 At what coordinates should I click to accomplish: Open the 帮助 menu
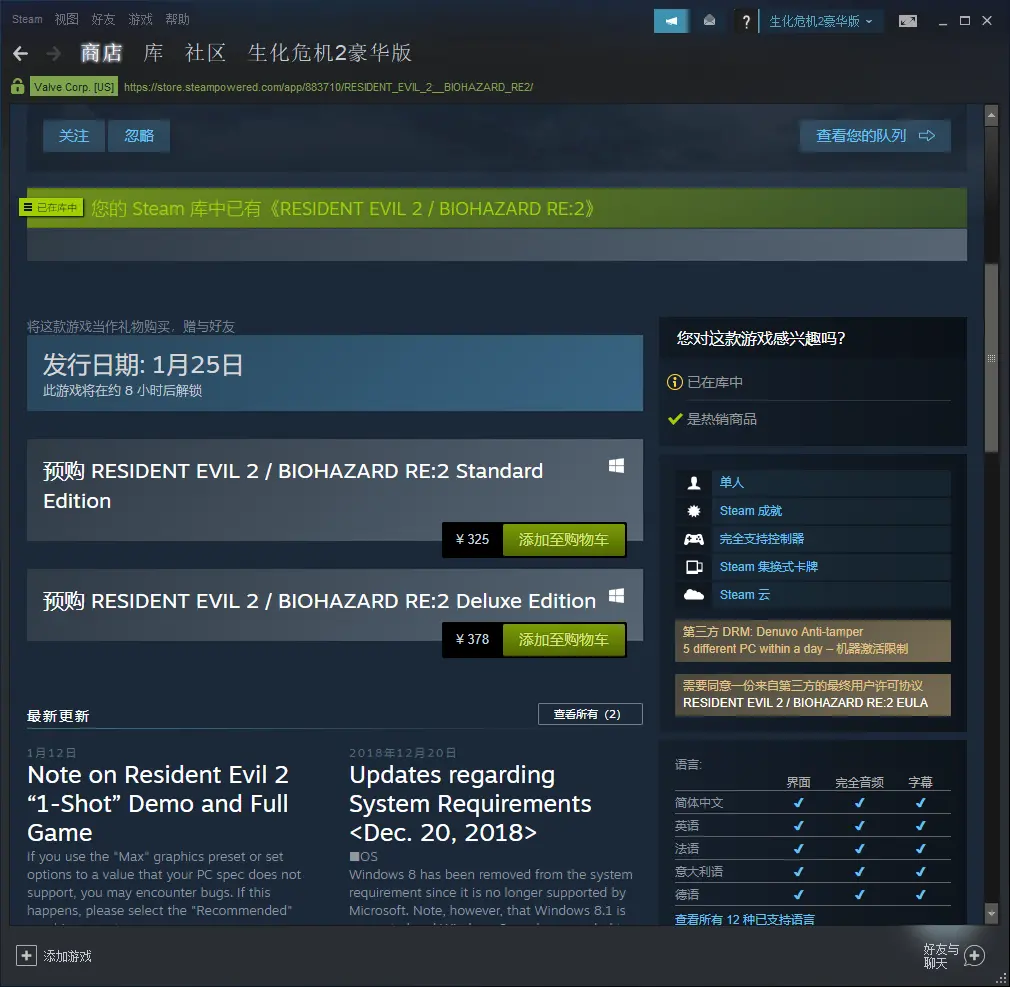tap(177, 19)
